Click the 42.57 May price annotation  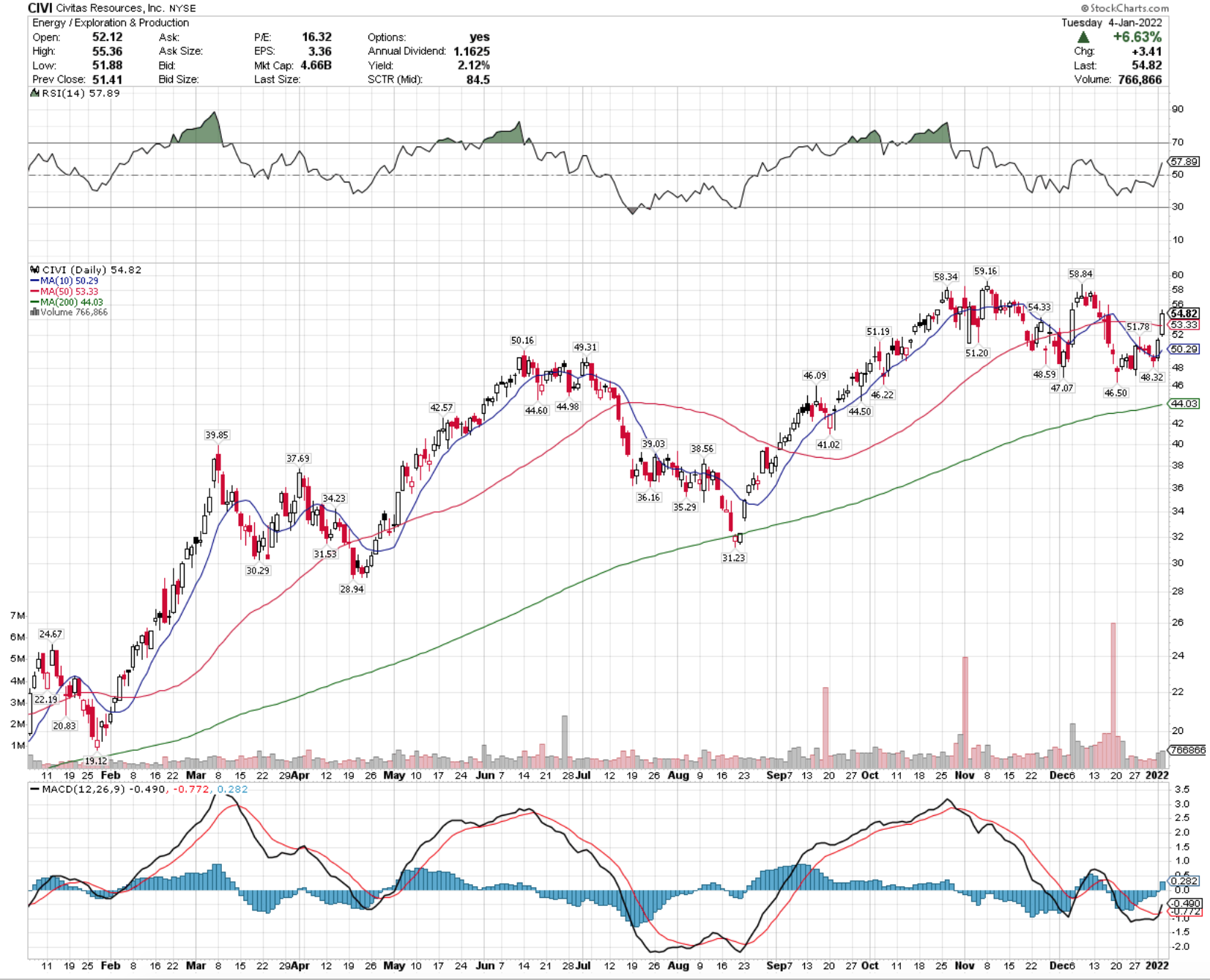click(x=441, y=408)
